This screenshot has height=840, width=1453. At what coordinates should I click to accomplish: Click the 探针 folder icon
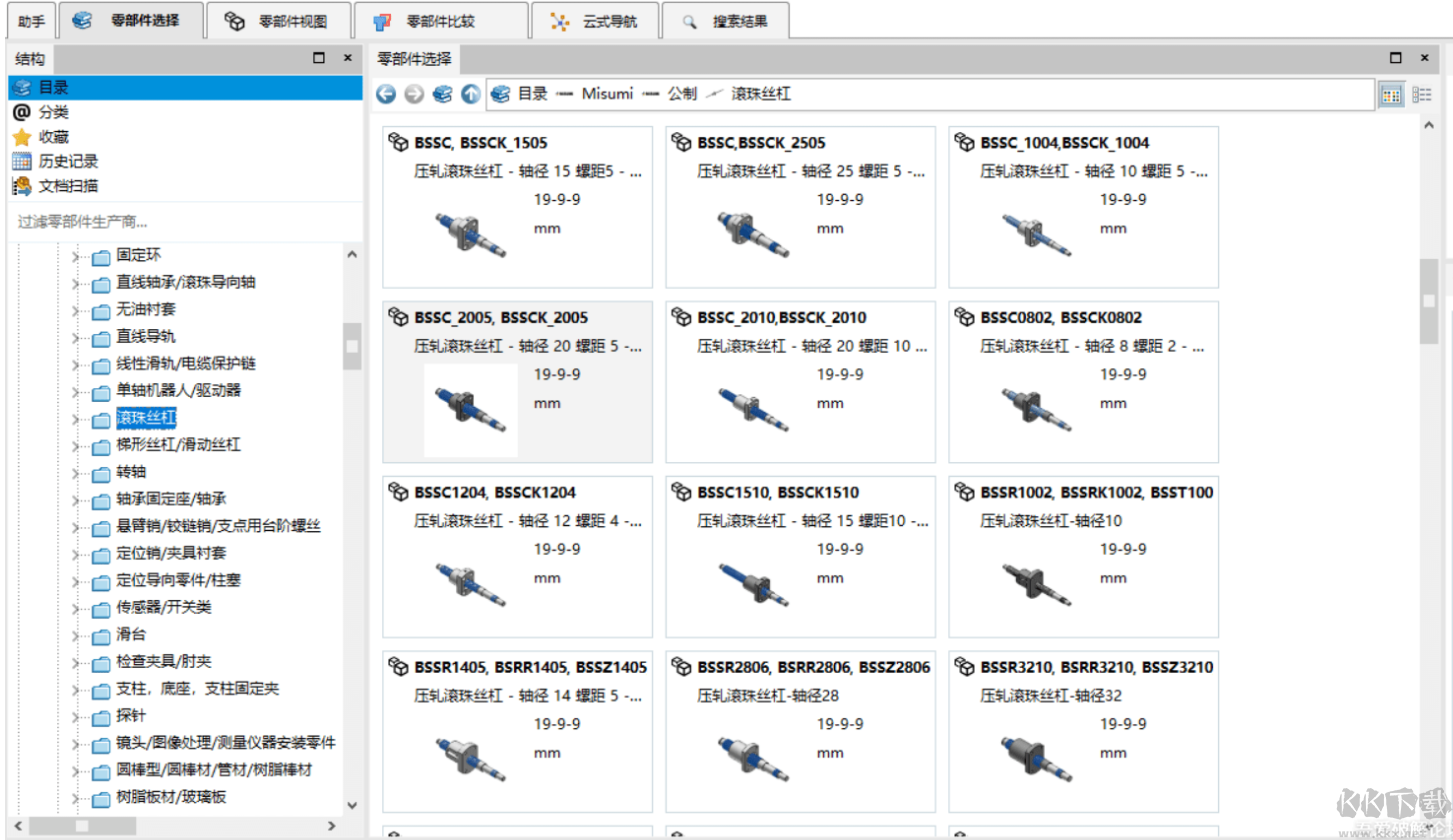pos(101,717)
